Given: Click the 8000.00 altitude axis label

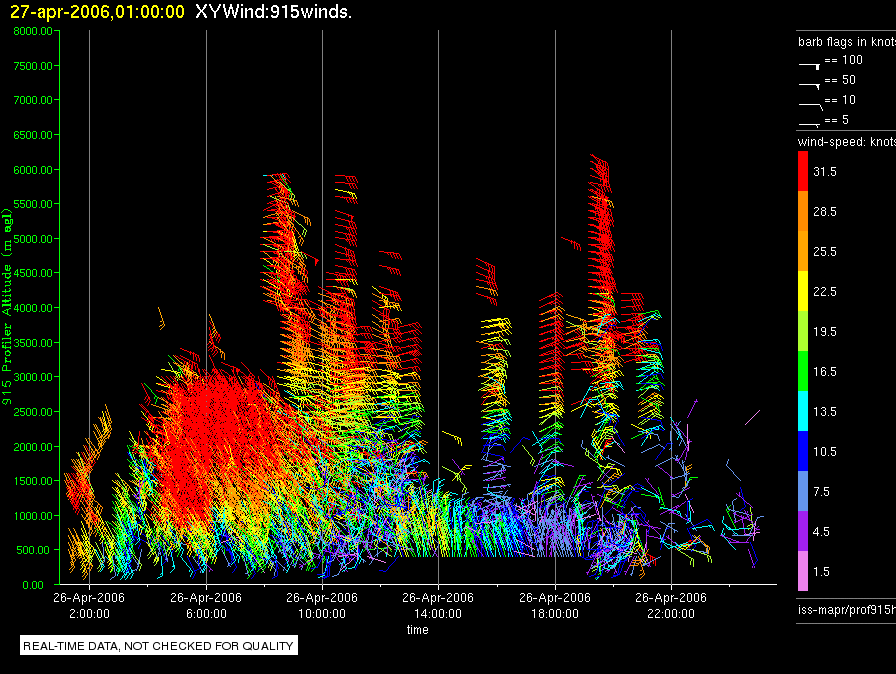Looking at the screenshot, I should pos(33,31).
